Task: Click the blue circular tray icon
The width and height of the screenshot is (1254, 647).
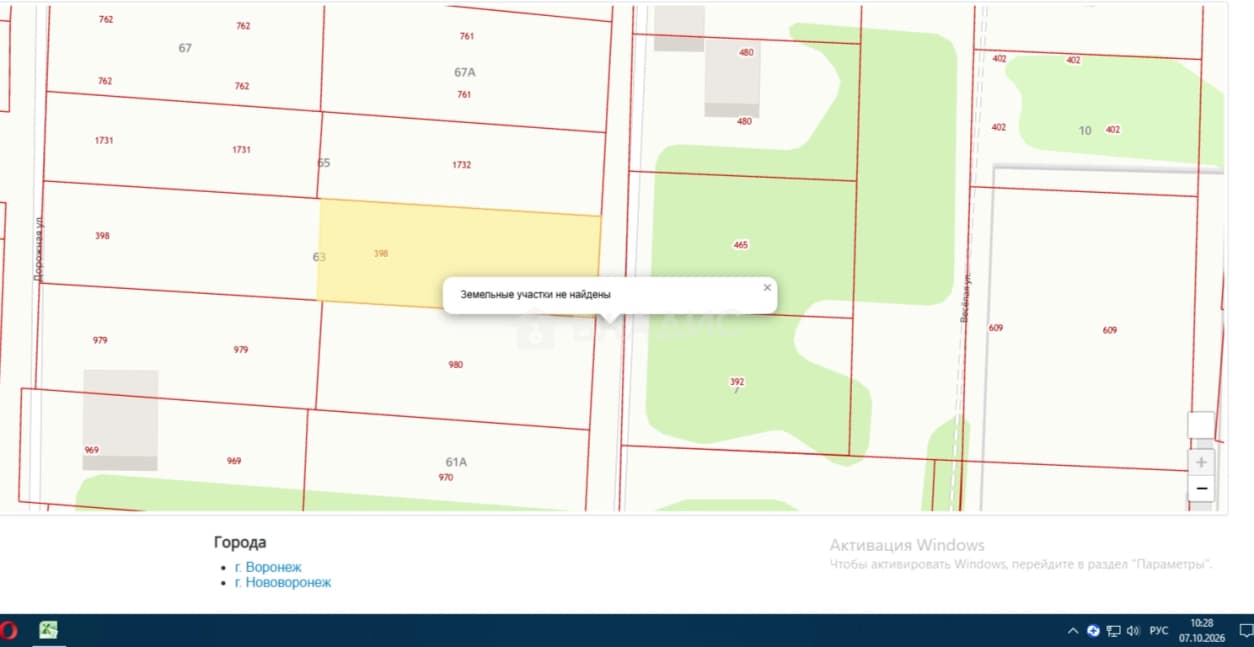Action: point(1093,631)
